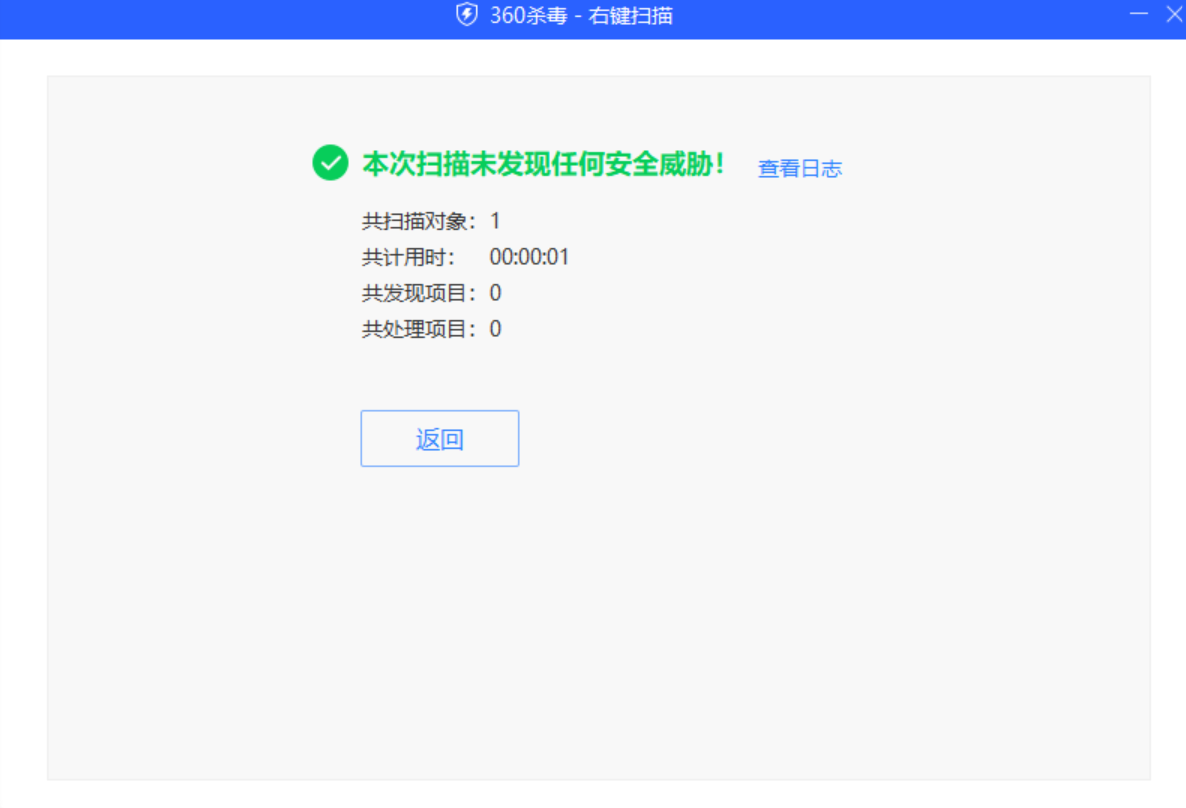Click the 共计用时 label
The image size is (1186, 808).
pos(408,257)
